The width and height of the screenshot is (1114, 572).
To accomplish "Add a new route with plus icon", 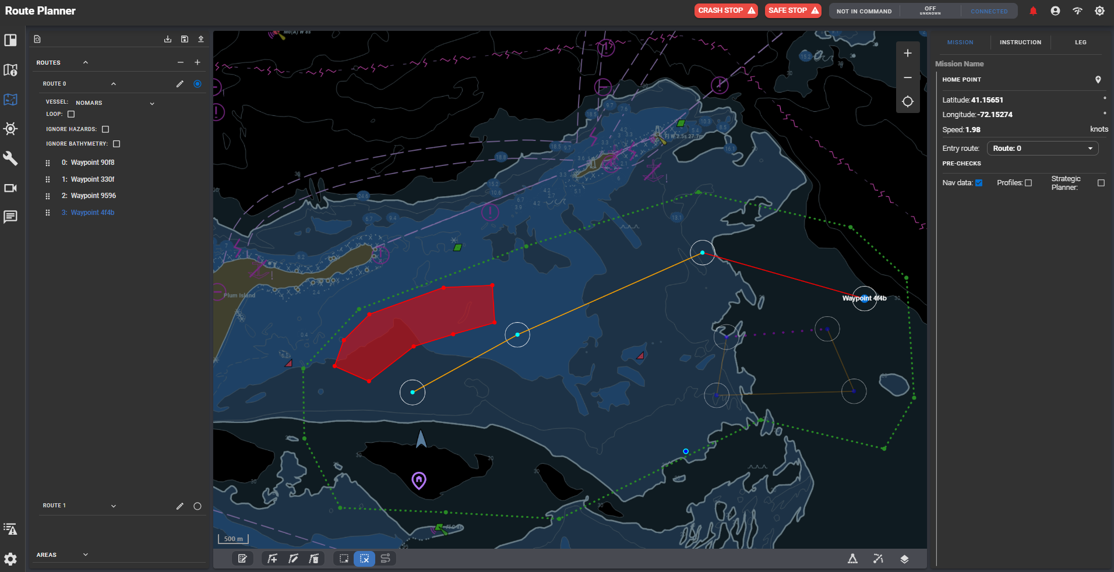I will (197, 63).
